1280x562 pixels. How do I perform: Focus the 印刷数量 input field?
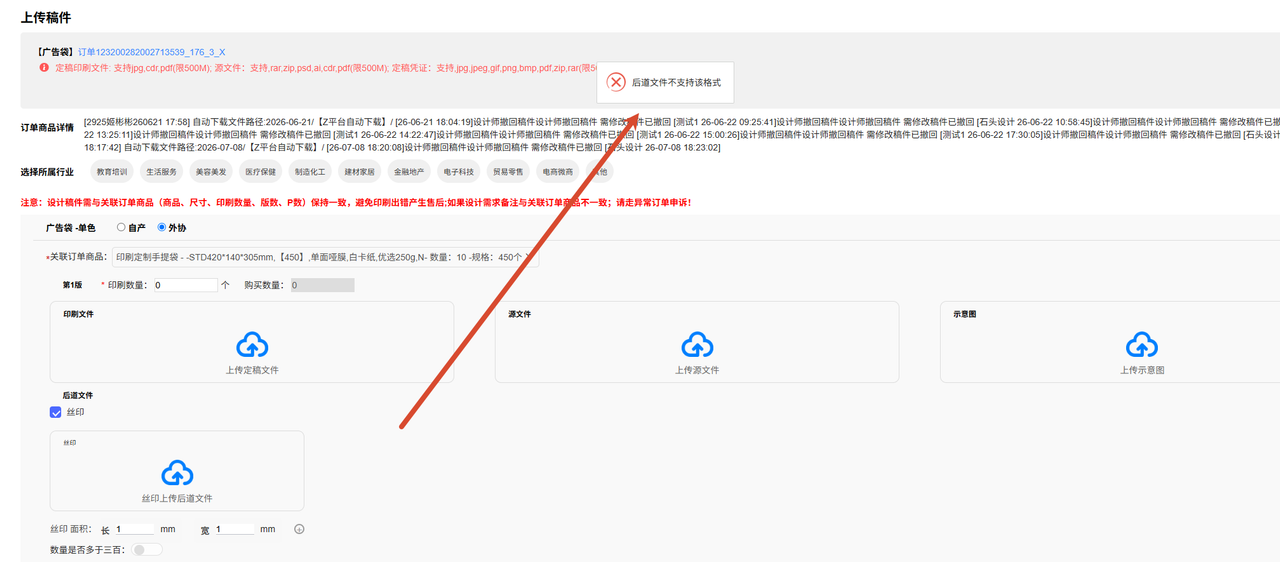pyautogui.click(x=185, y=285)
